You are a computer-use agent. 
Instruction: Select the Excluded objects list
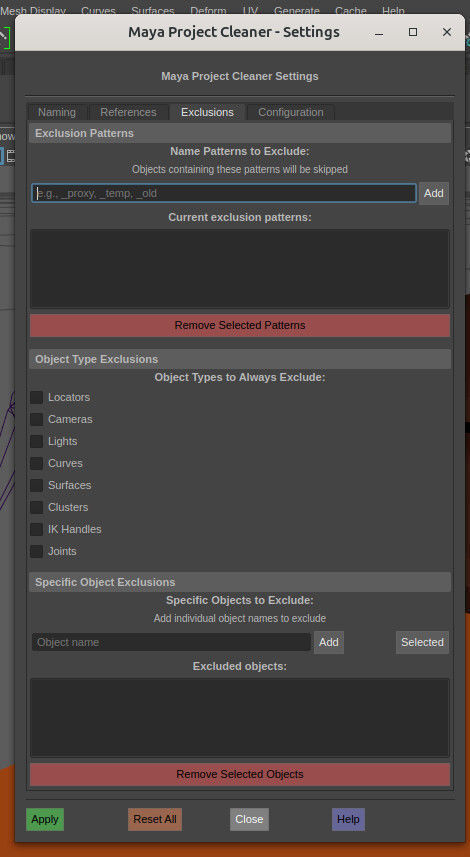coord(240,718)
